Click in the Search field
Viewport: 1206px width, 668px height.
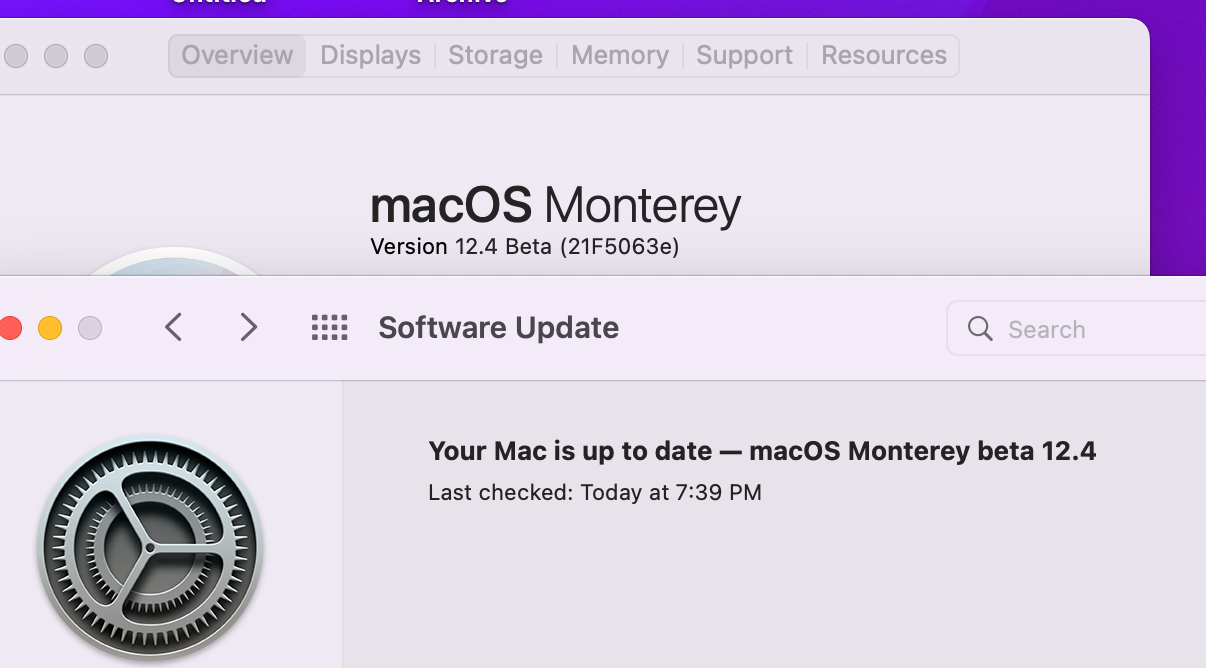tap(1090, 329)
